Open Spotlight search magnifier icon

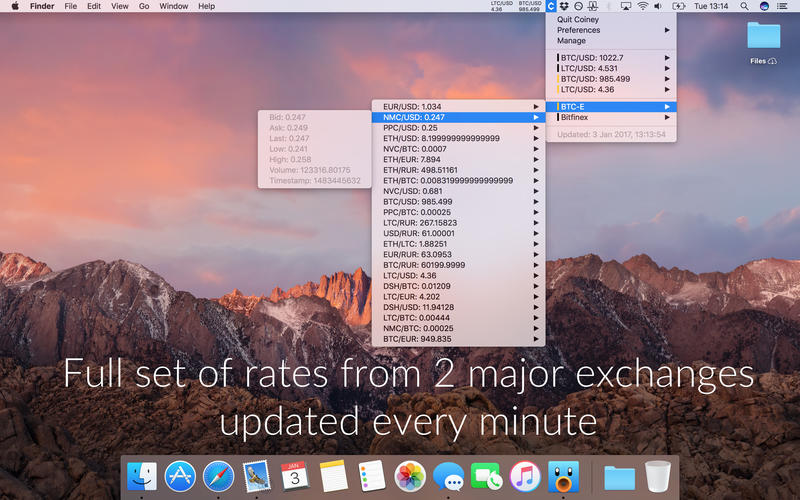(744, 6)
